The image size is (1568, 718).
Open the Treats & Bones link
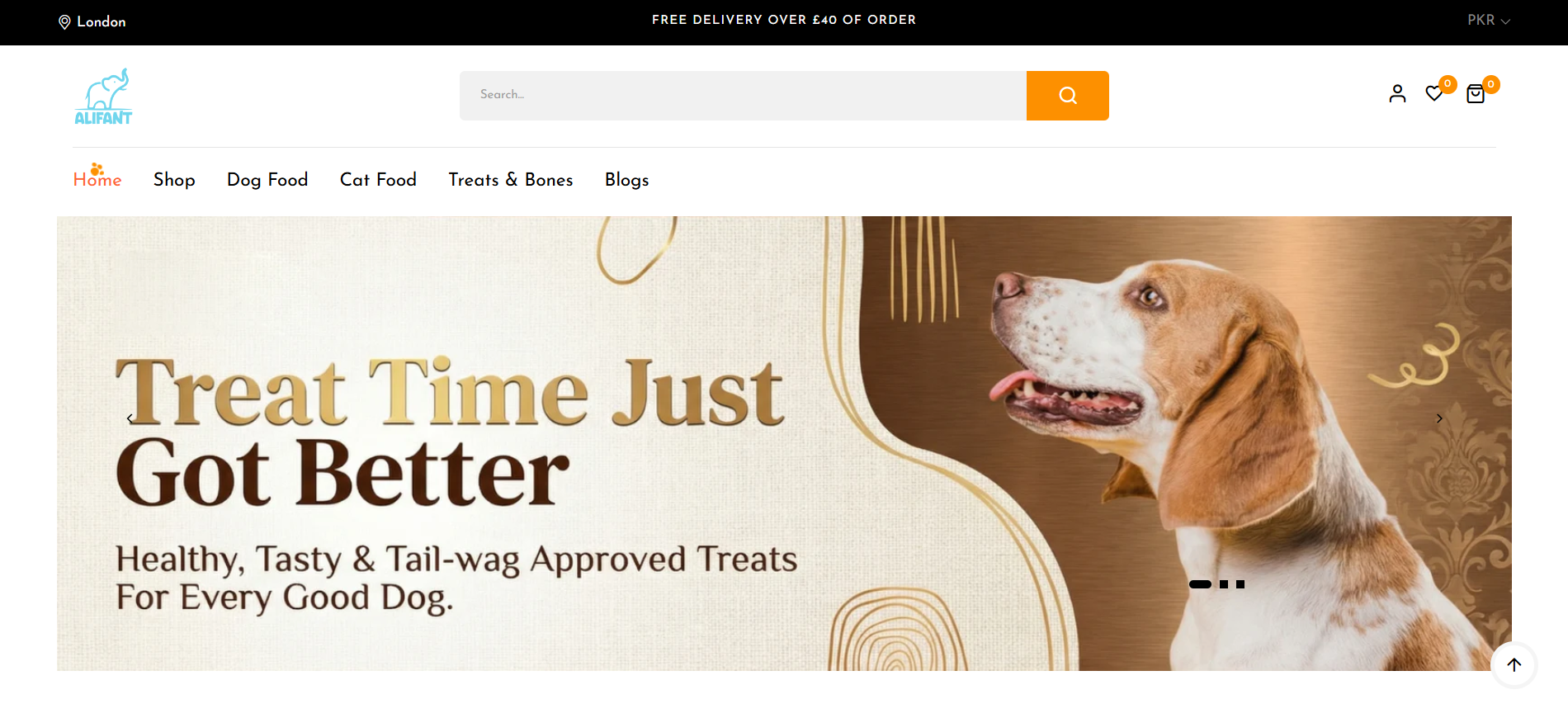pos(511,180)
